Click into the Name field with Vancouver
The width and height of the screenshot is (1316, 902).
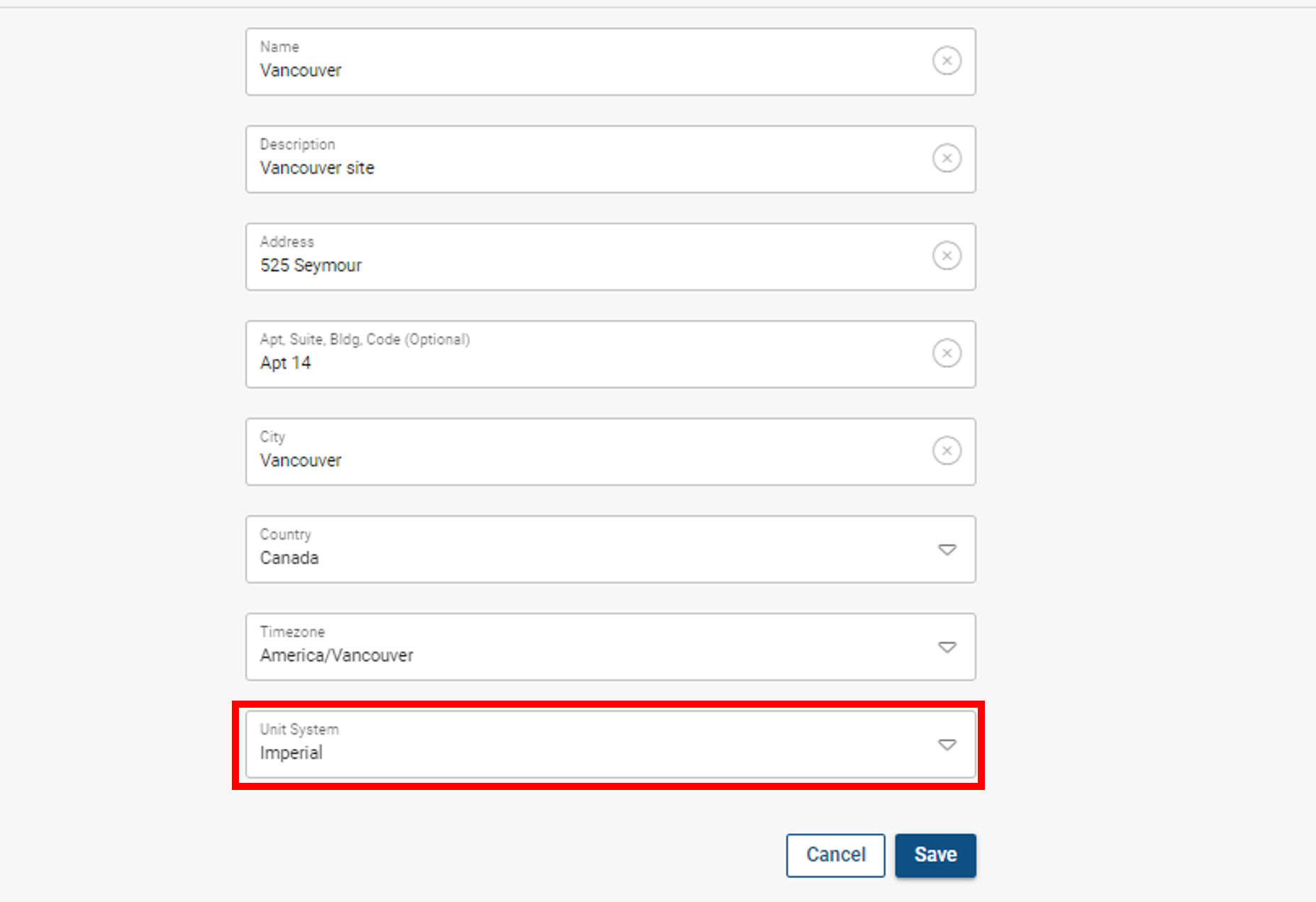click(x=610, y=62)
